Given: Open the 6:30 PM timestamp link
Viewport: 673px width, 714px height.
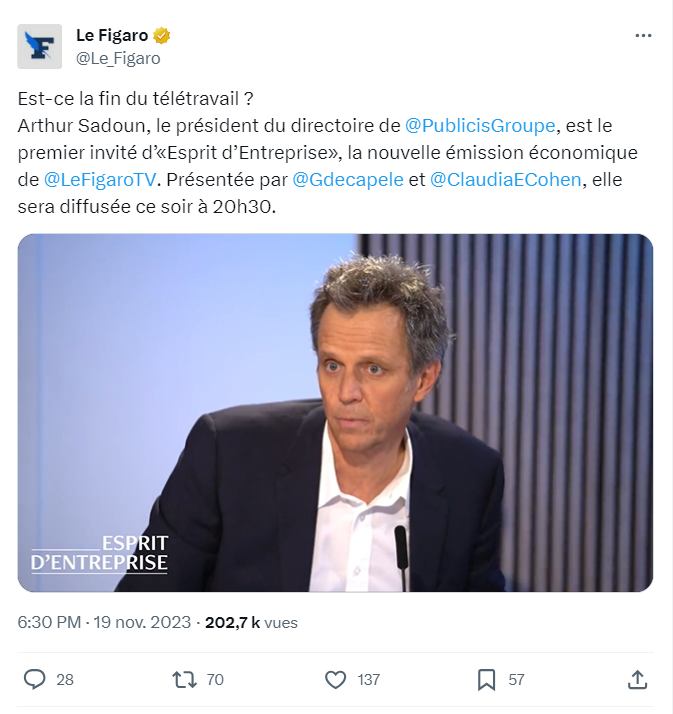Looking at the screenshot, I should 49,622.
